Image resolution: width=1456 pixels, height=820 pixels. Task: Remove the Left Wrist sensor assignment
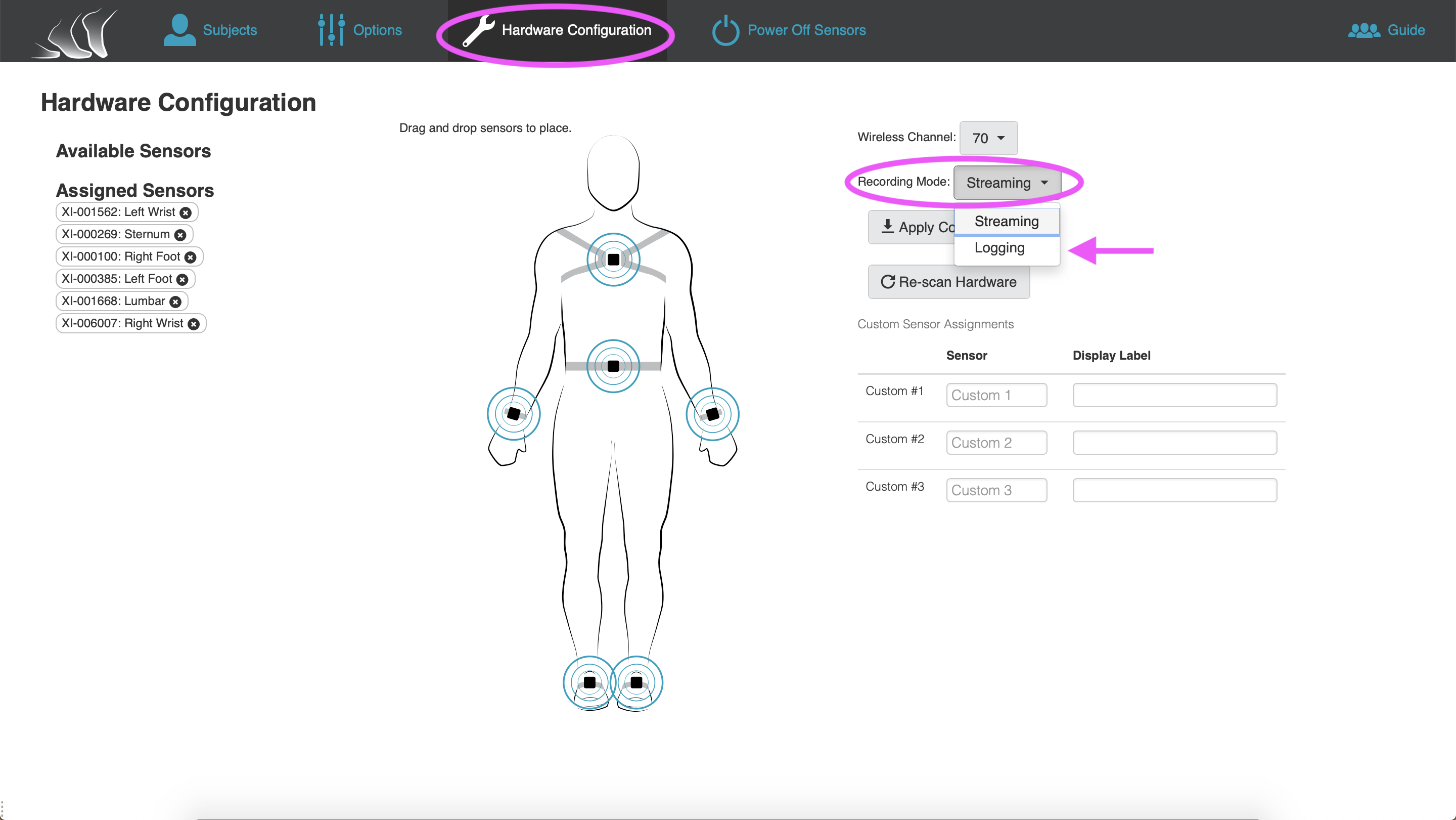[186, 212]
